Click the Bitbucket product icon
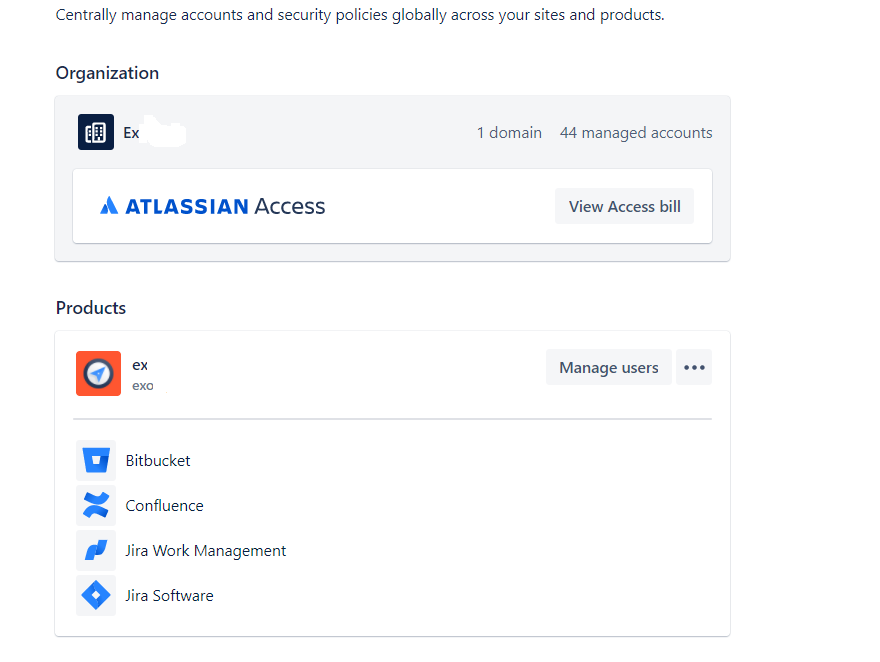 click(x=96, y=461)
